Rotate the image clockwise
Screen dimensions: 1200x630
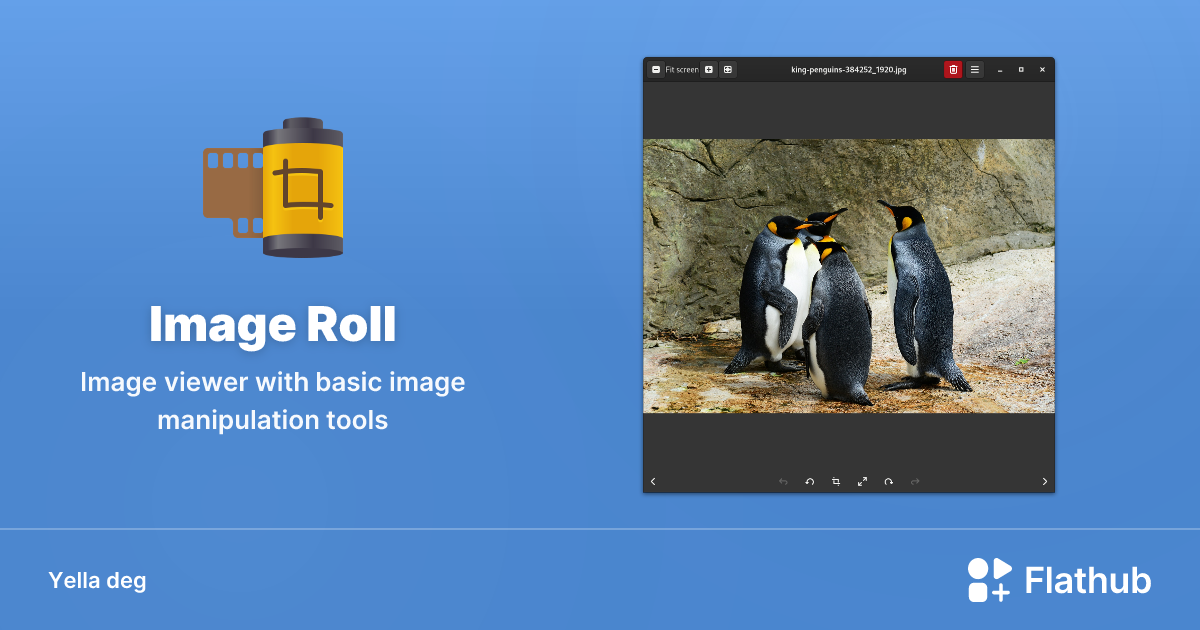(x=889, y=481)
